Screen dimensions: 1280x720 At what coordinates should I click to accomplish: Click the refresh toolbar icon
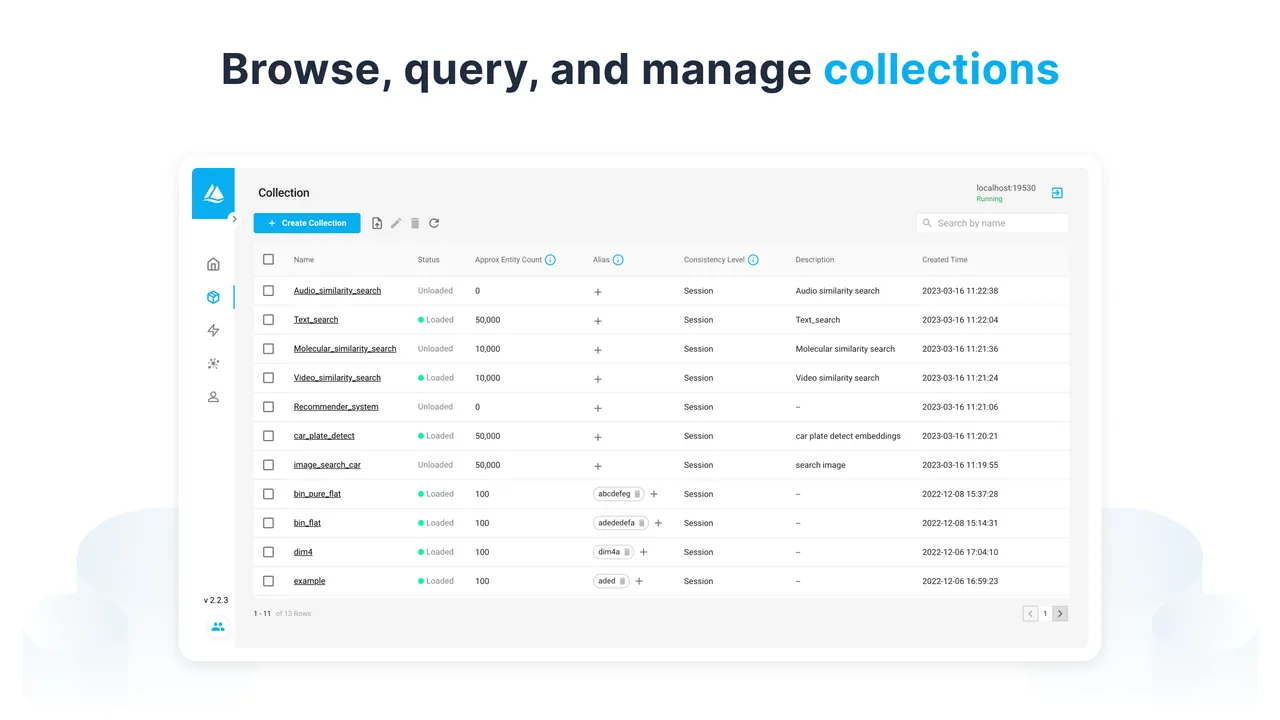coord(434,223)
